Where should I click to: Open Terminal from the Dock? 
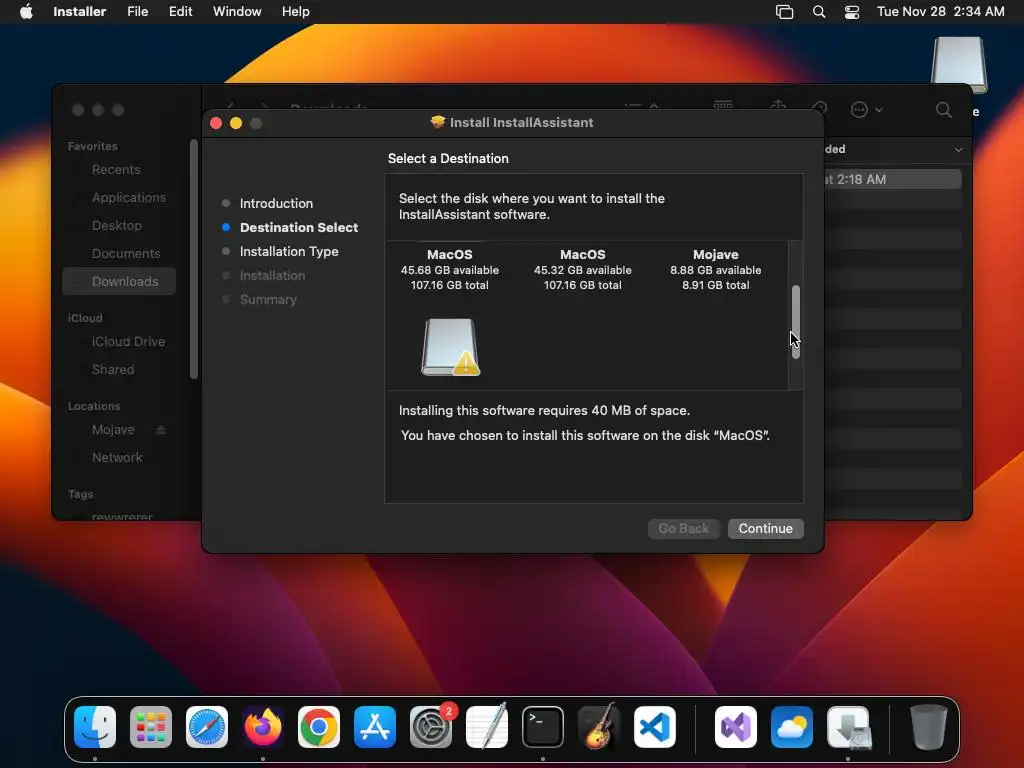pyautogui.click(x=543, y=727)
